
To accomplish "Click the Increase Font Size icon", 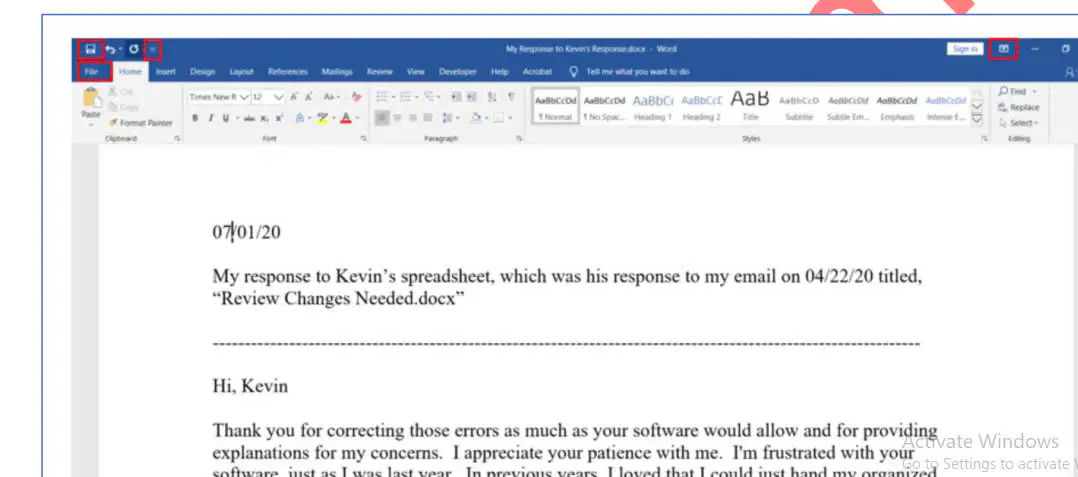I will coord(294,98).
